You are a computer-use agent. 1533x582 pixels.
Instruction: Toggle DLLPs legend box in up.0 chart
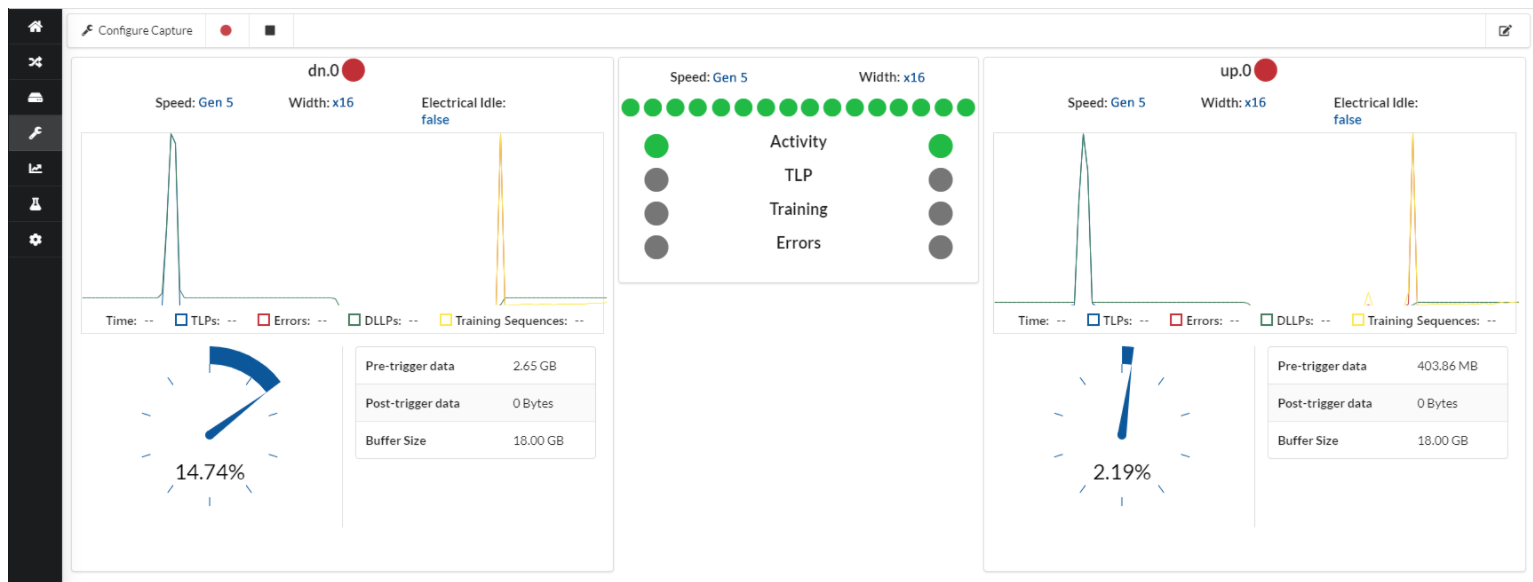(1266, 321)
